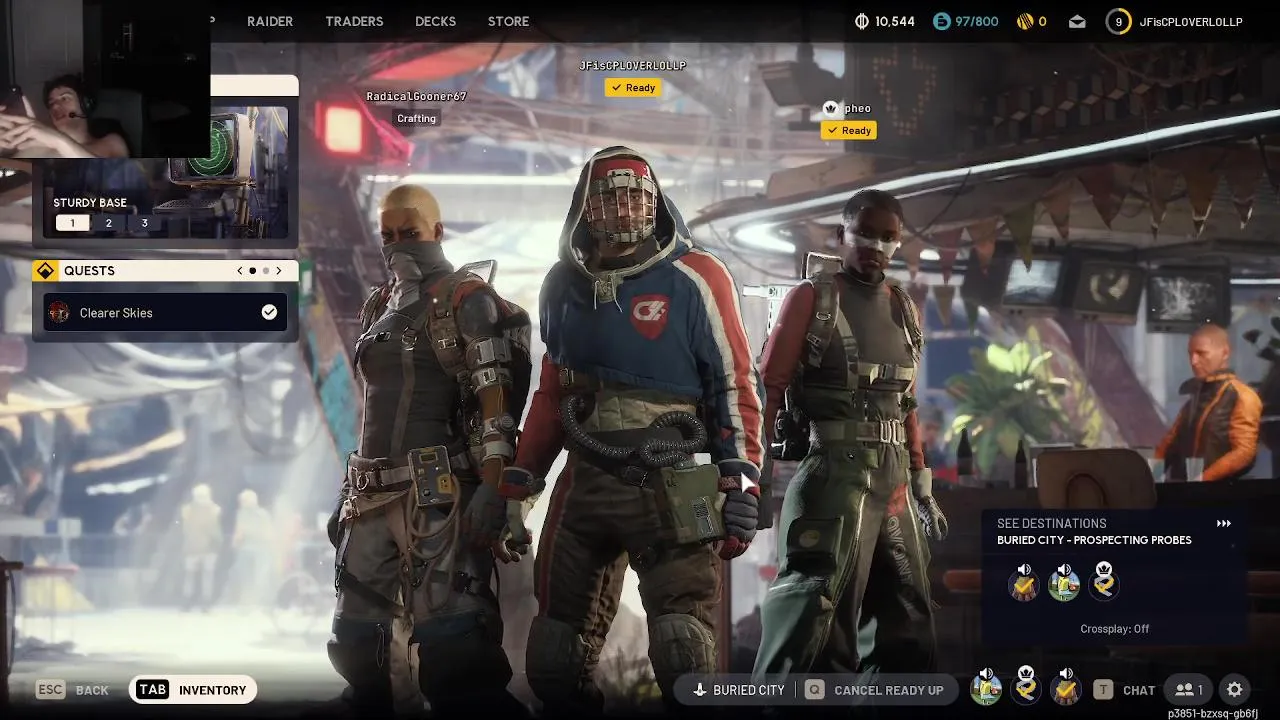1280x720 pixels.
Task: Expand See Destinations with the triple arrows
Action: (1223, 523)
